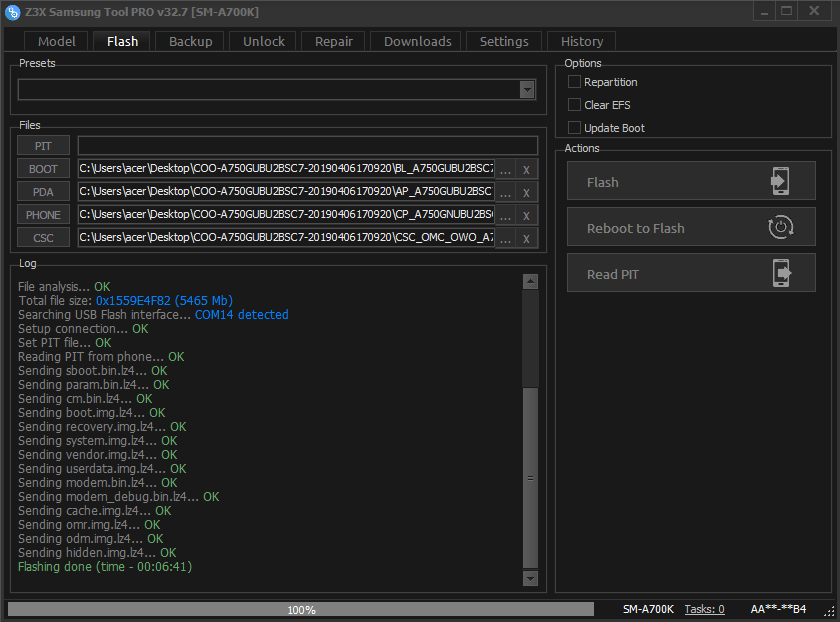Click the Reboot to Flash button
This screenshot has height=622, width=840.
pos(691,227)
